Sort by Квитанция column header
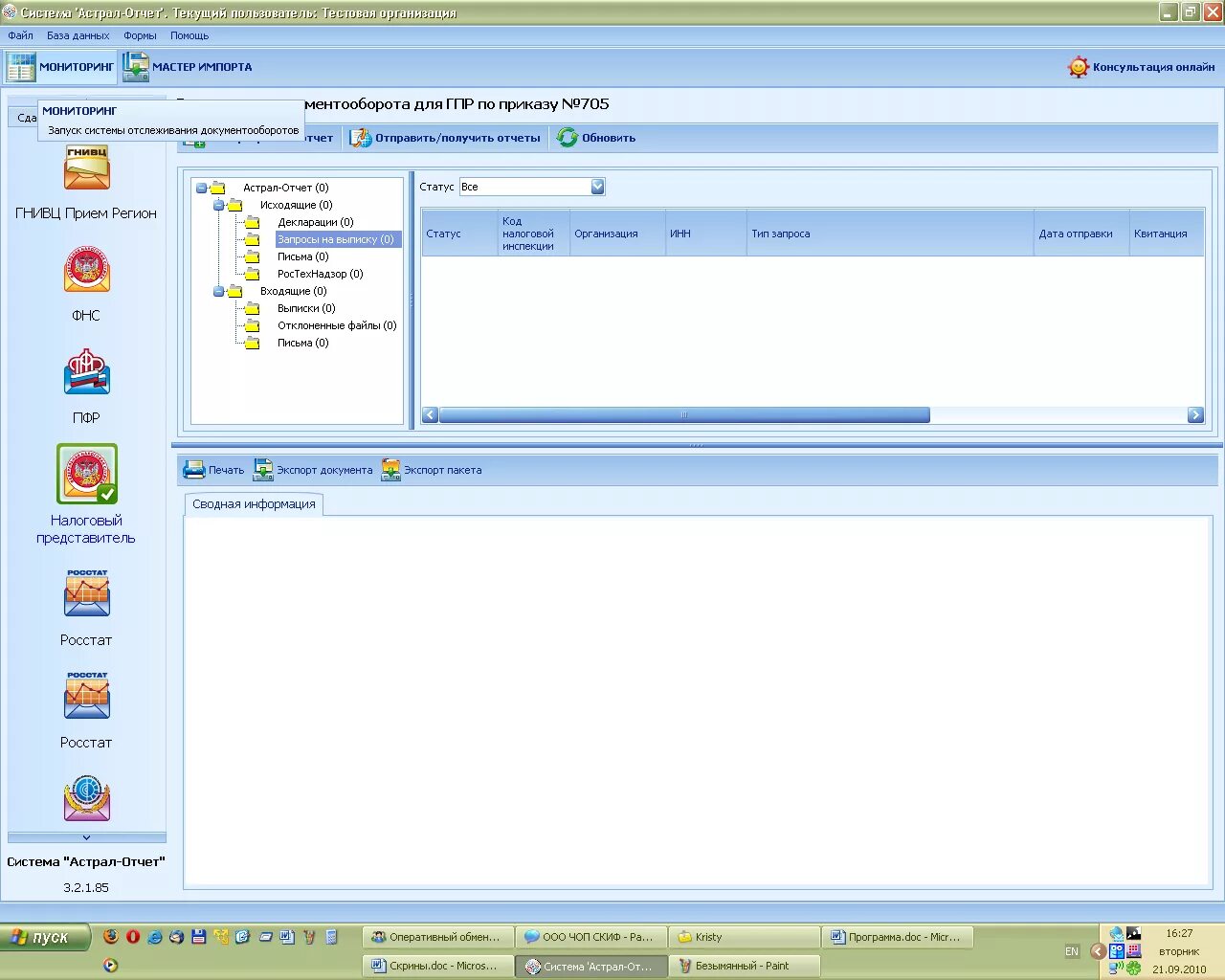The height and width of the screenshot is (980, 1225). (1167, 234)
